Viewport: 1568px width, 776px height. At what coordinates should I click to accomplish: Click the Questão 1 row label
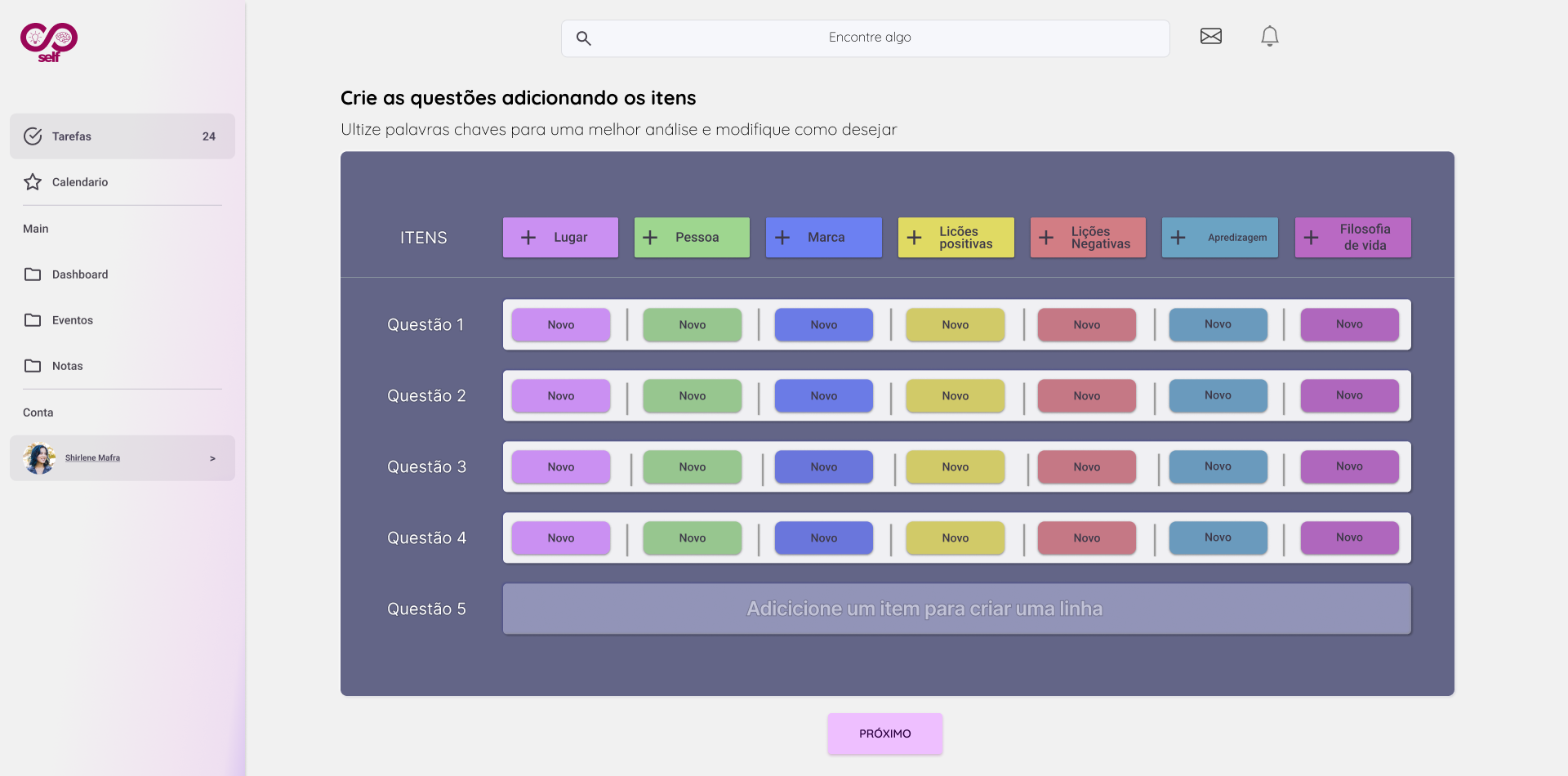click(x=425, y=324)
